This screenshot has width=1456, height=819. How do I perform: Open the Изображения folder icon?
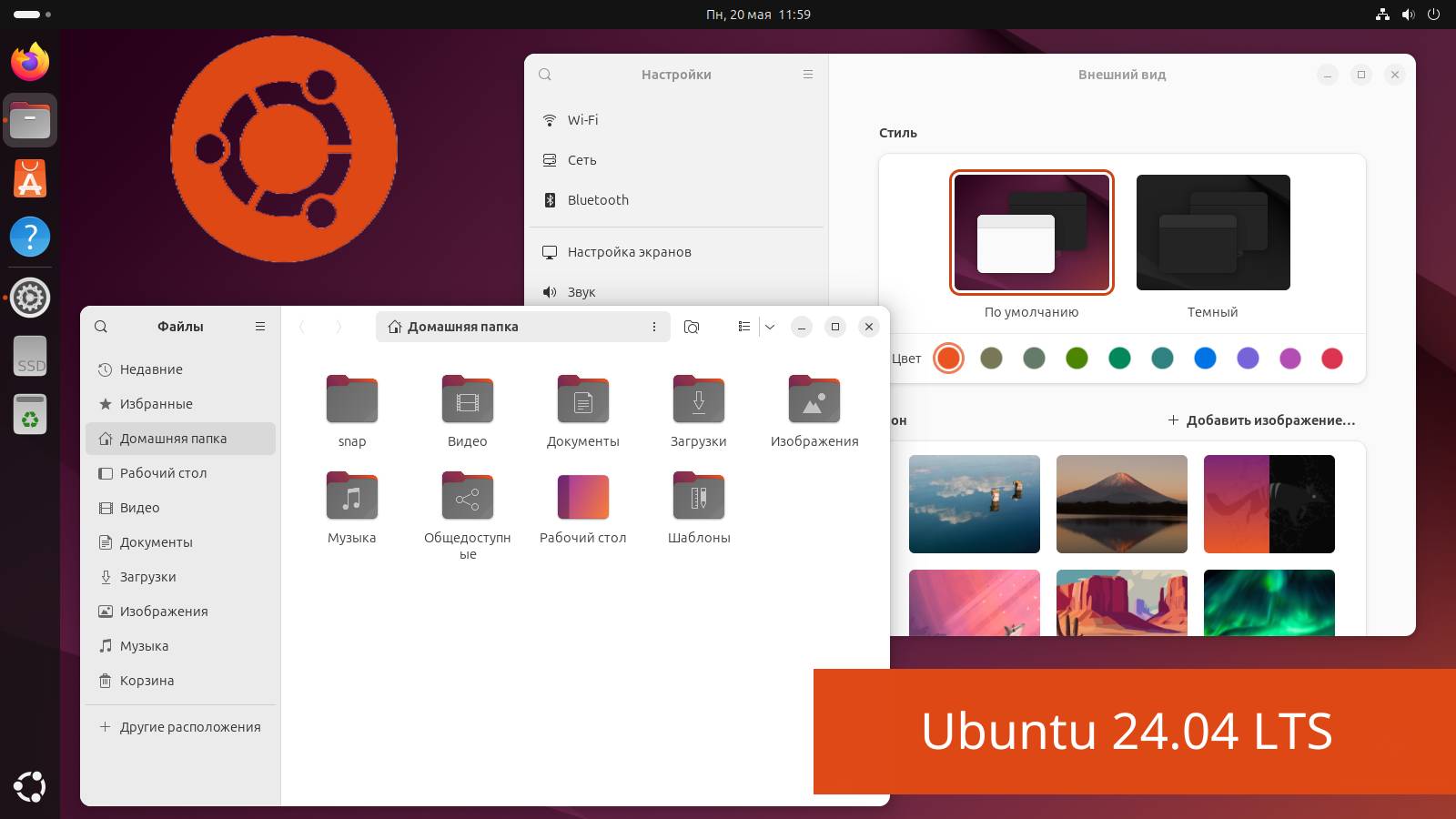(x=814, y=399)
